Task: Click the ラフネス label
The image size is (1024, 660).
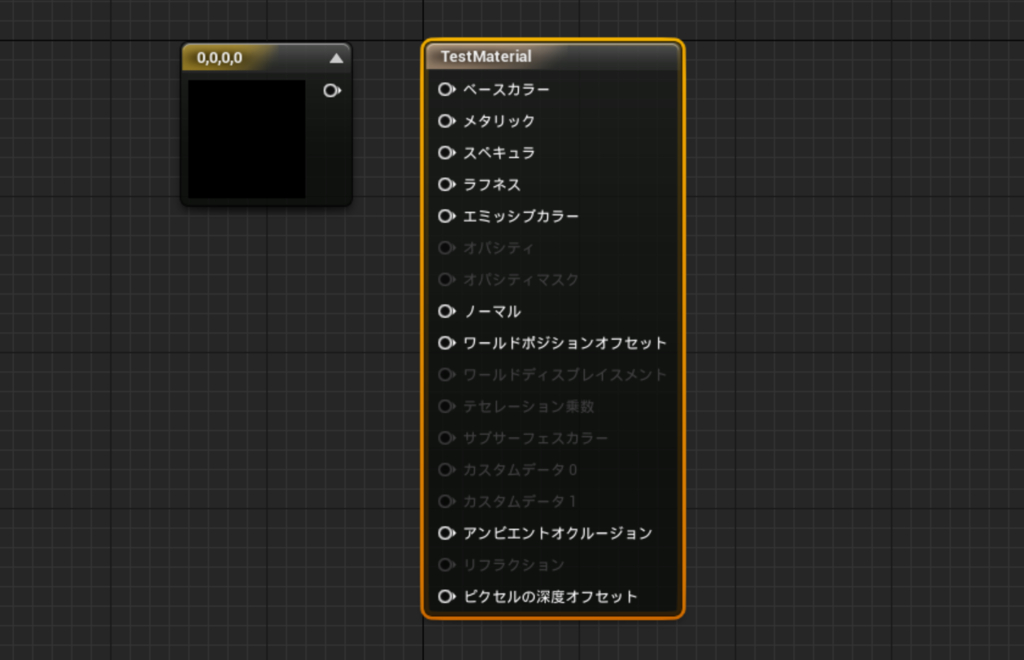Action: coord(492,185)
